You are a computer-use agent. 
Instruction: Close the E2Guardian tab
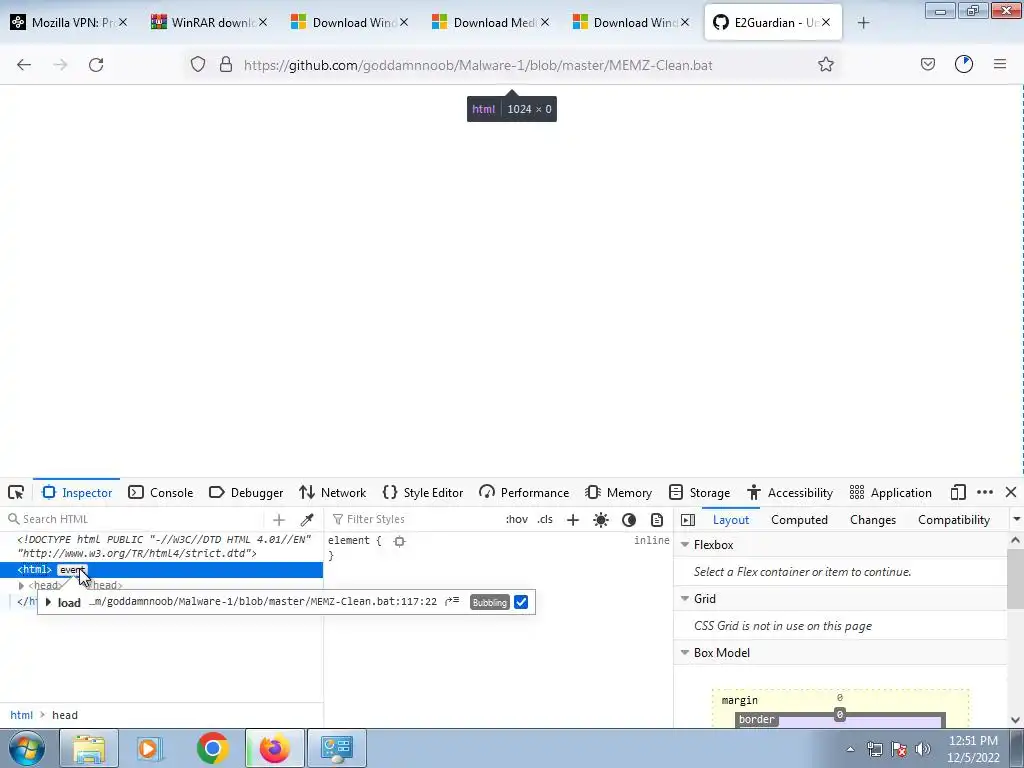[826, 22]
